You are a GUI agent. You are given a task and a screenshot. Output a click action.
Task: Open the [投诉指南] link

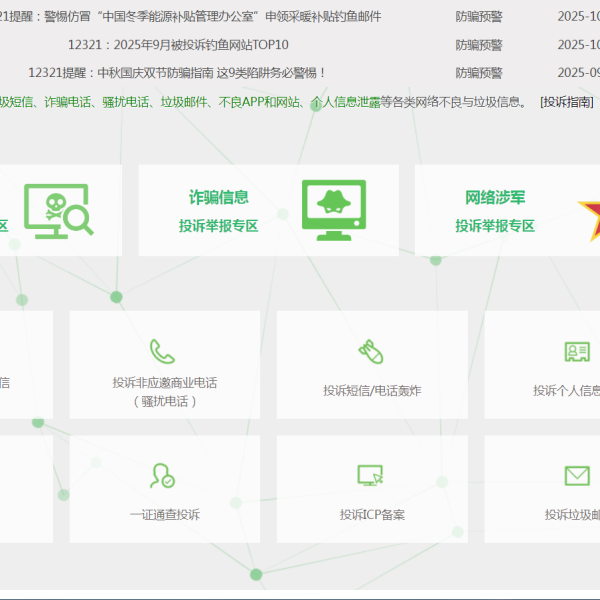(567, 102)
